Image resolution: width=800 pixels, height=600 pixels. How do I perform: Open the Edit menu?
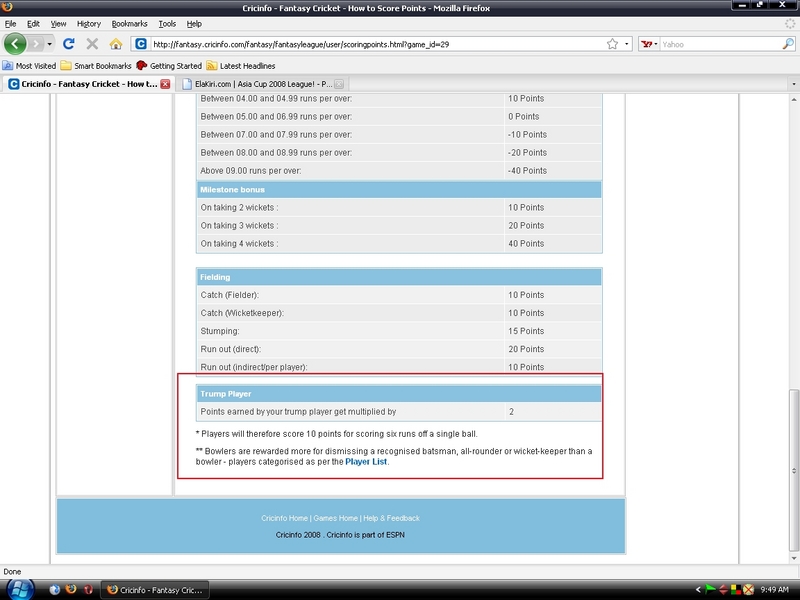coord(33,24)
